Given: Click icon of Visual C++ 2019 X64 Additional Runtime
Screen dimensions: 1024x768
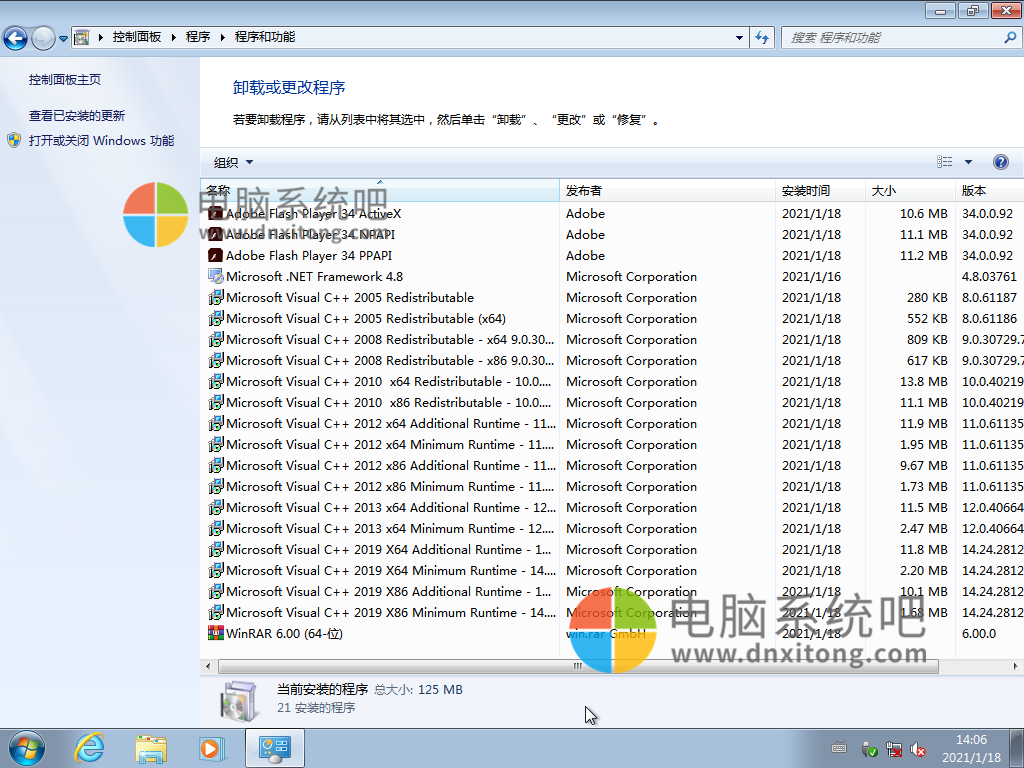Looking at the screenshot, I should pyautogui.click(x=216, y=549).
